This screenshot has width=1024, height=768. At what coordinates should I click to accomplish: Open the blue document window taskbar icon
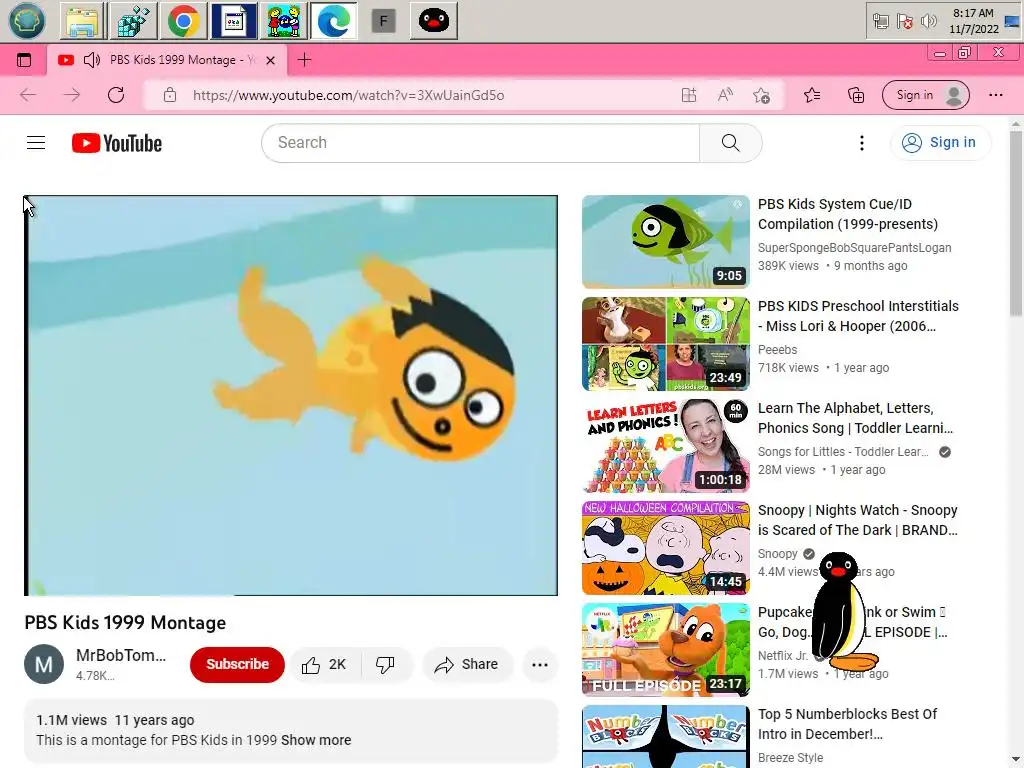tap(234, 21)
